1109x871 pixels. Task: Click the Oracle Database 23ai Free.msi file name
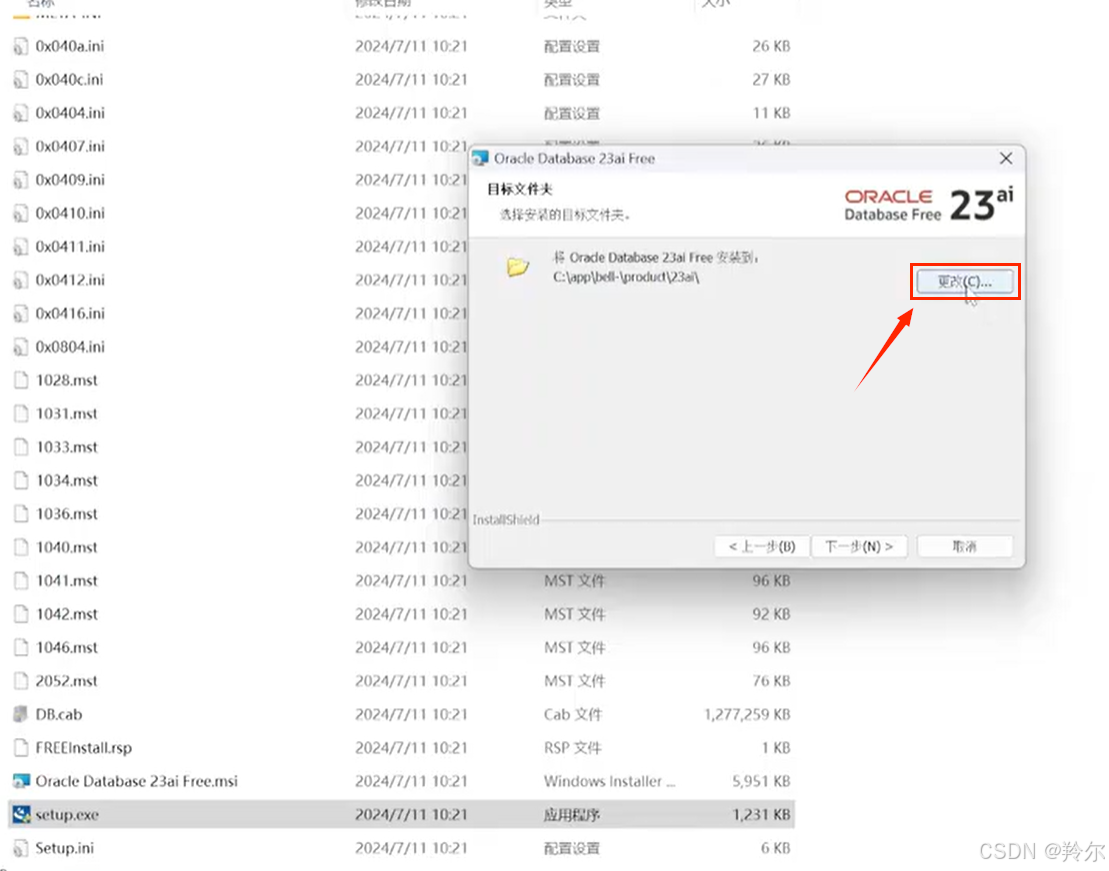[137, 781]
